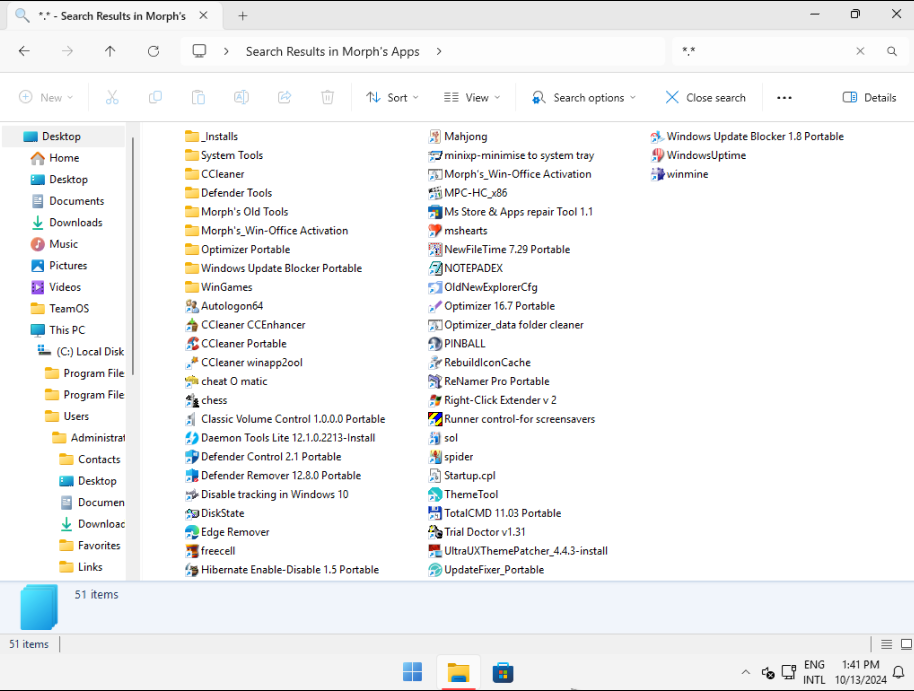Image resolution: width=914 pixels, height=691 pixels.
Task: Click the Cut scissors icon in toolbar
Action: pyautogui.click(x=112, y=97)
